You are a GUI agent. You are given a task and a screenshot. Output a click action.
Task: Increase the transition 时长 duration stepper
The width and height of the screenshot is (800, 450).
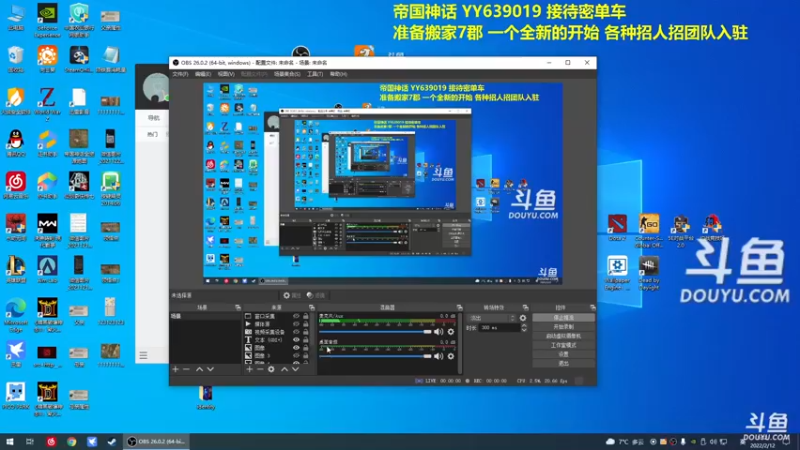coord(524,326)
